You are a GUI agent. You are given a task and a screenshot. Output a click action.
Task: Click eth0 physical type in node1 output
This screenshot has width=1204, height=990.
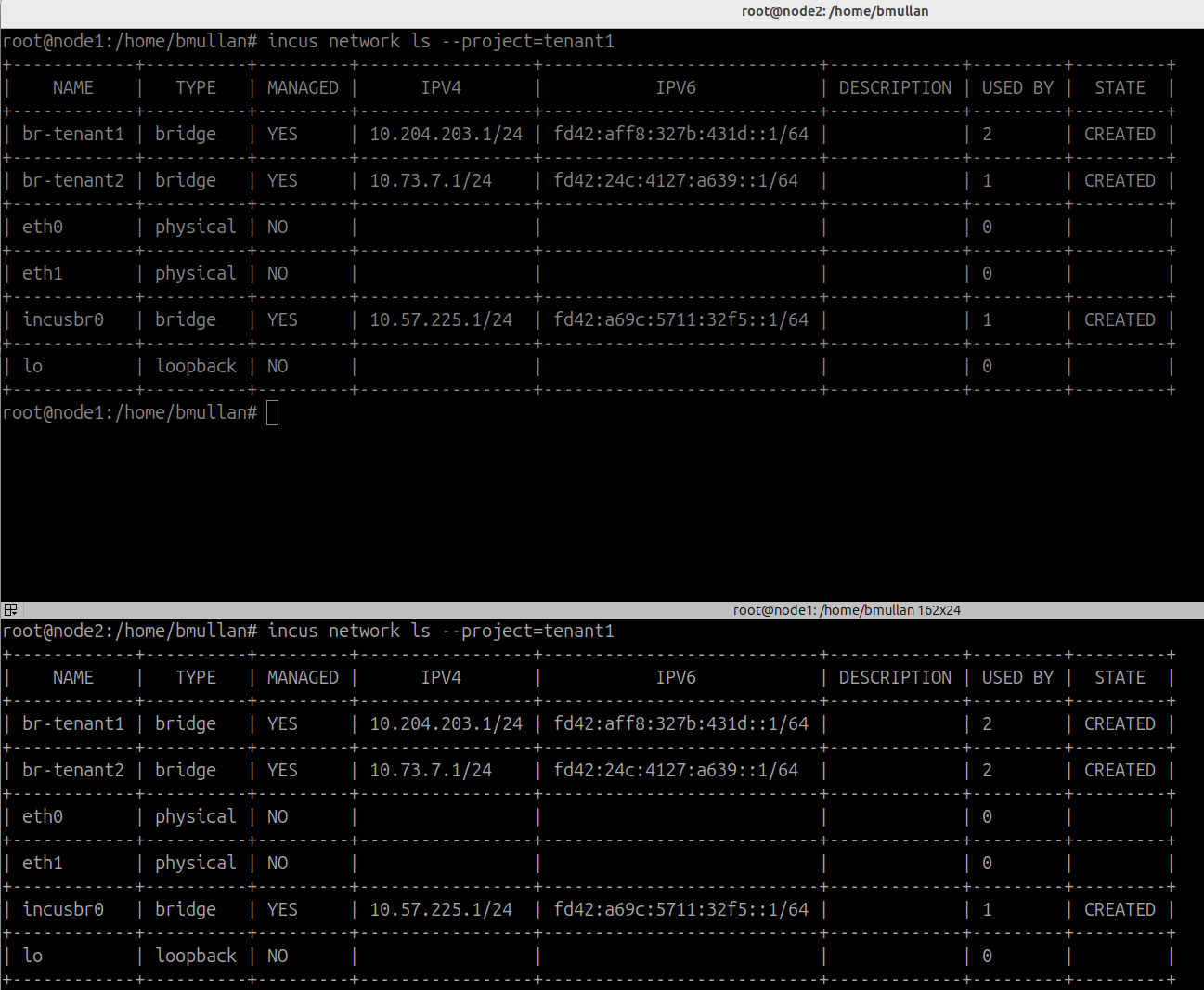click(196, 227)
